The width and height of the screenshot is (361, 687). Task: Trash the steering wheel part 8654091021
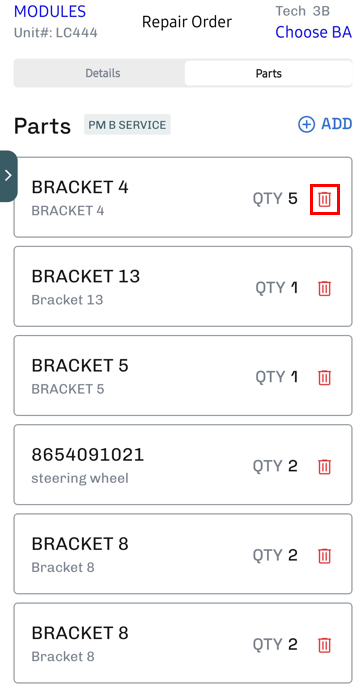[325, 466]
